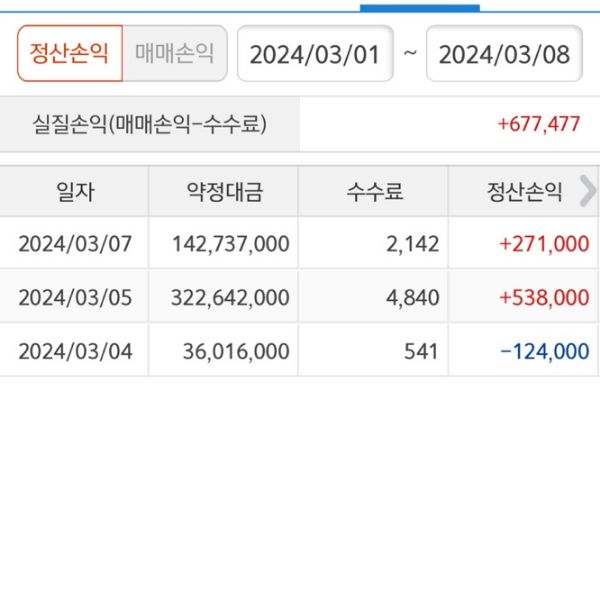
Task: Sort by 약정대금 column header
Action: point(224,191)
